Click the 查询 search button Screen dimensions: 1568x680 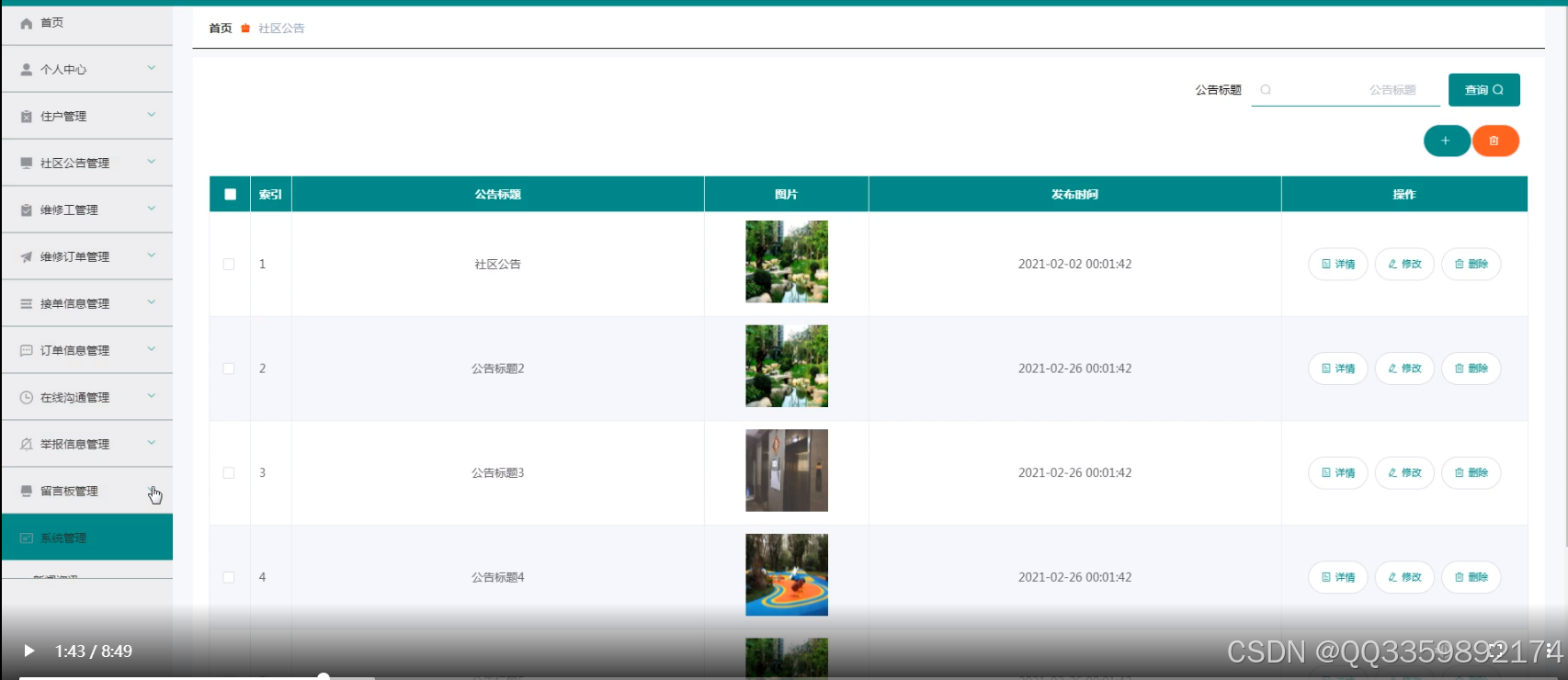(x=1483, y=90)
